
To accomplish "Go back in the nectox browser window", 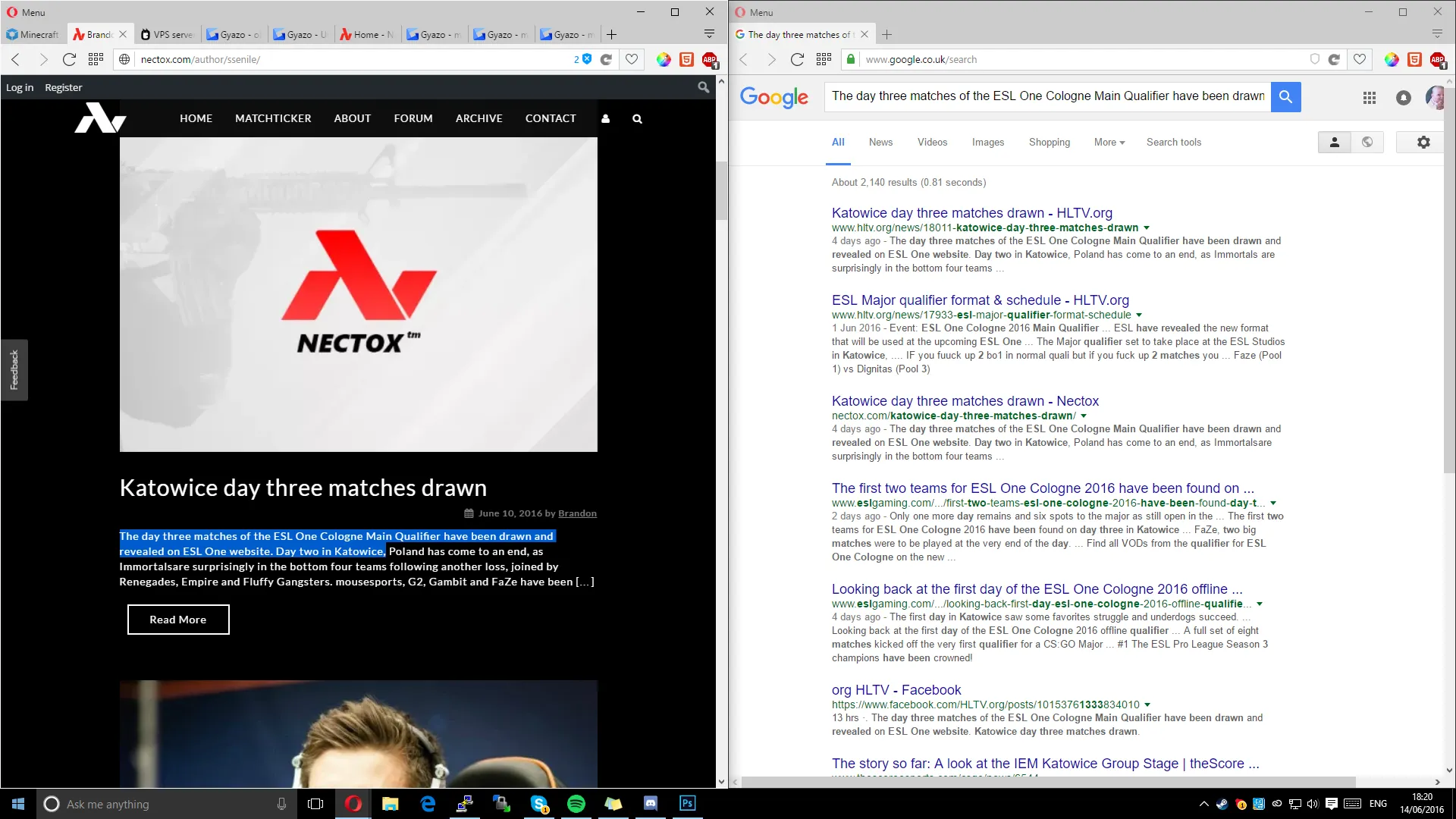I will pyautogui.click(x=16, y=59).
